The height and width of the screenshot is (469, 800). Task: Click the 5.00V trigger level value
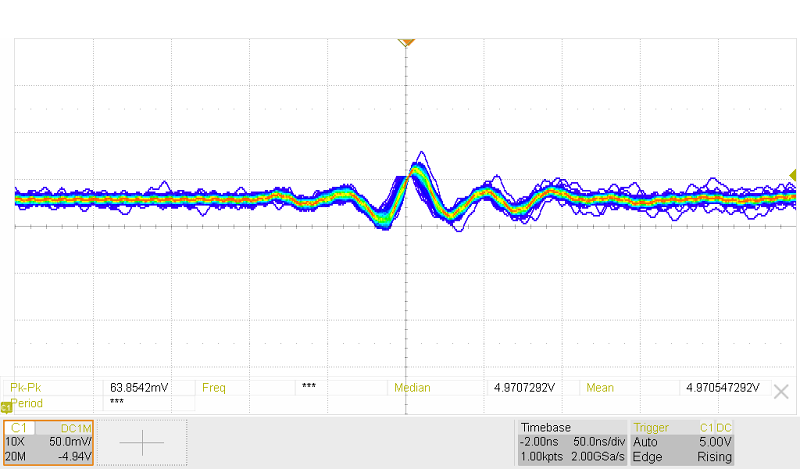pyautogui.click(x=717, y=441)
